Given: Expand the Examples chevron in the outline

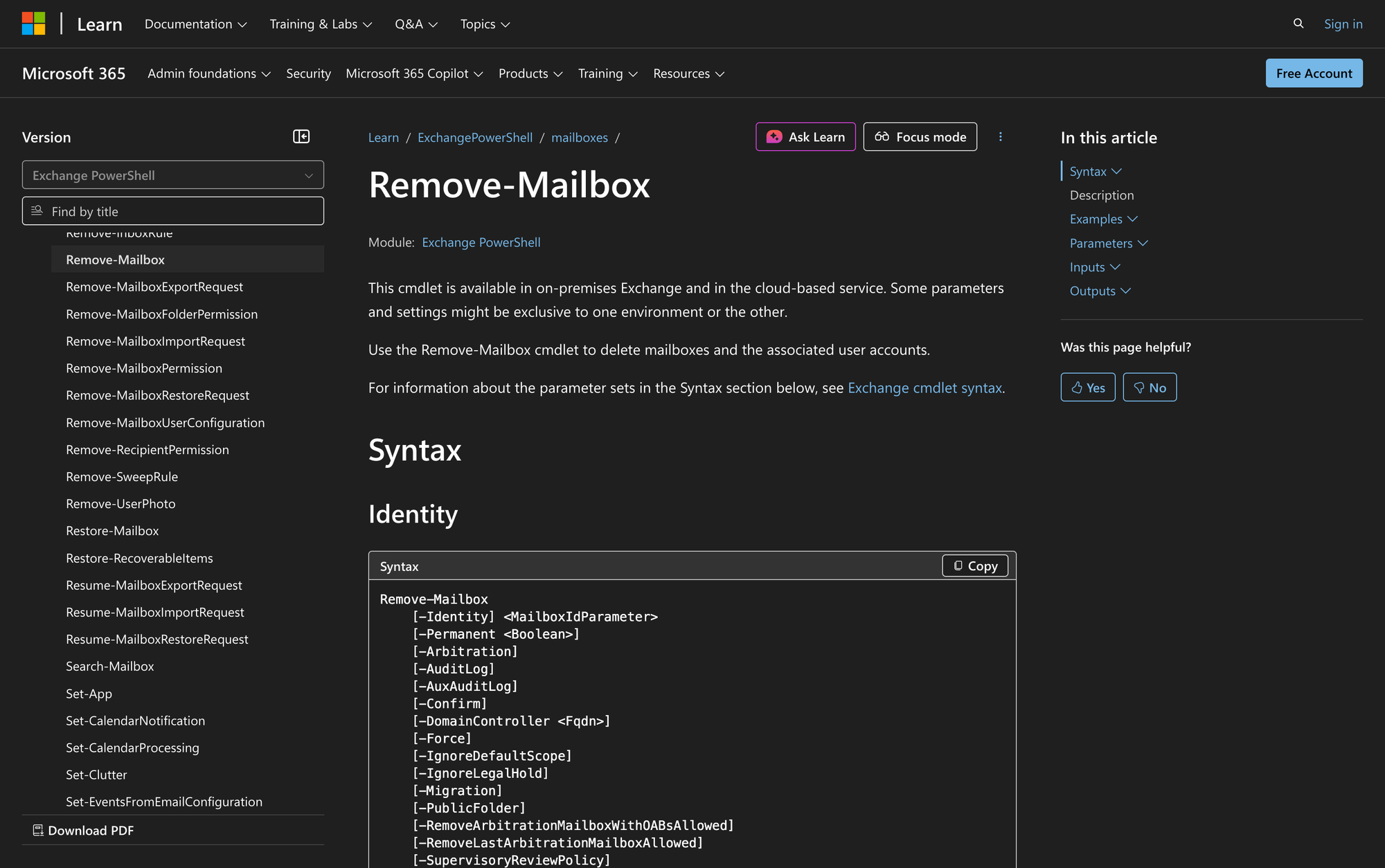Looking at the screenshot, I should [1134, 219].
